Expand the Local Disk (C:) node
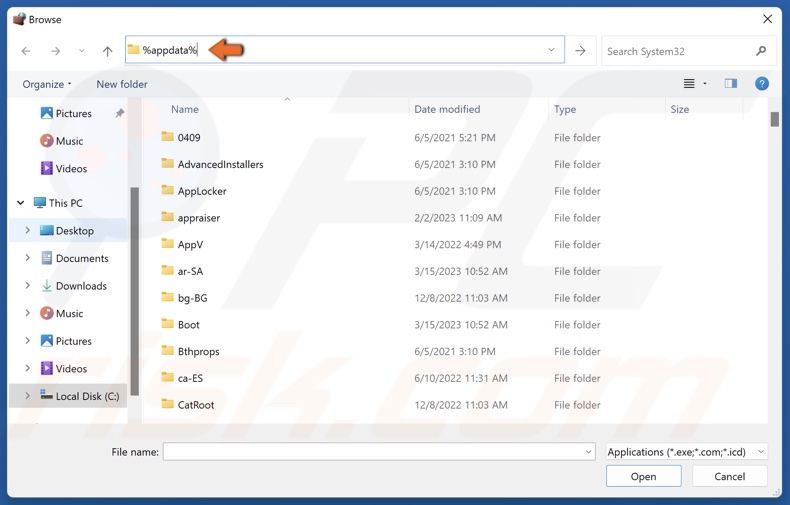Viewport: 790px width, 505px height. pyautogui.click(x=27, y=396)
